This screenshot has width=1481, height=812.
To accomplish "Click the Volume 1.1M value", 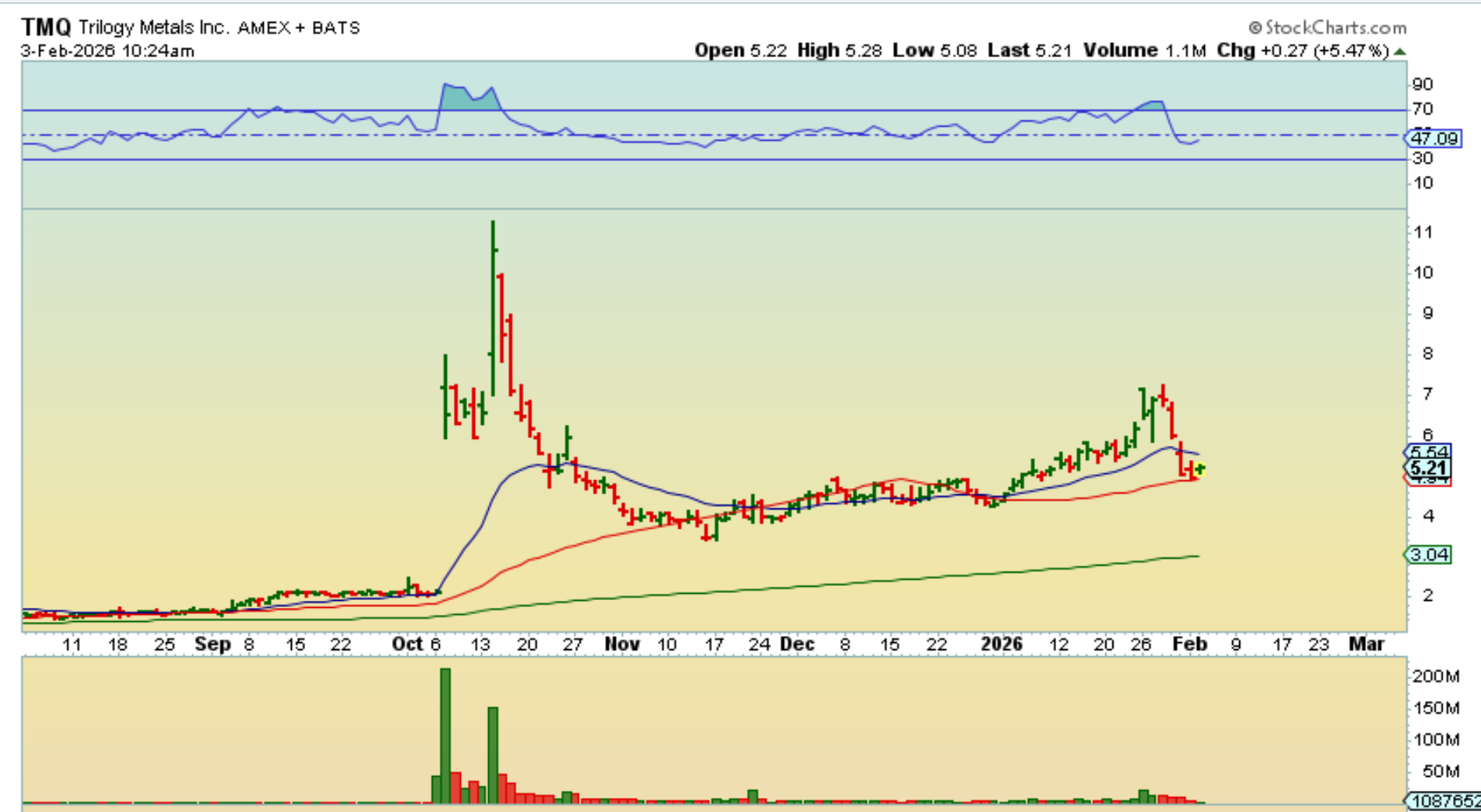I will (1144, 51).
